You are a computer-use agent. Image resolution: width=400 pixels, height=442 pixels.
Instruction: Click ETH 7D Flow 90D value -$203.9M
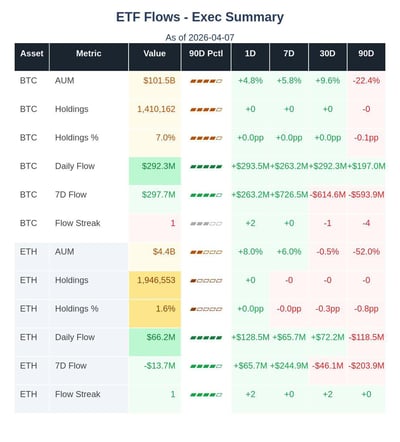(366, 366)
